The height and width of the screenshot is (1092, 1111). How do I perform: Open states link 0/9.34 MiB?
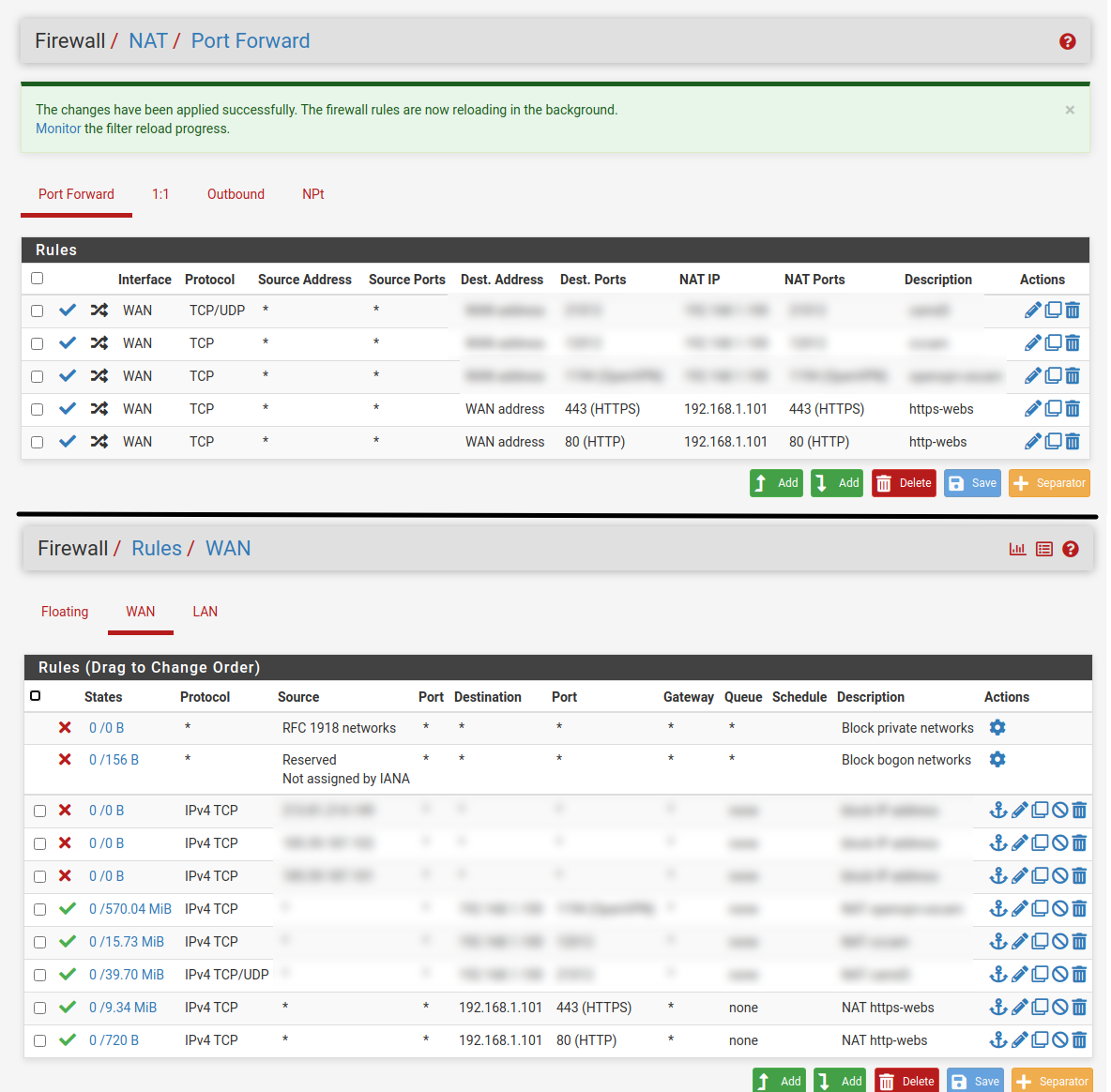(123, 1008)
